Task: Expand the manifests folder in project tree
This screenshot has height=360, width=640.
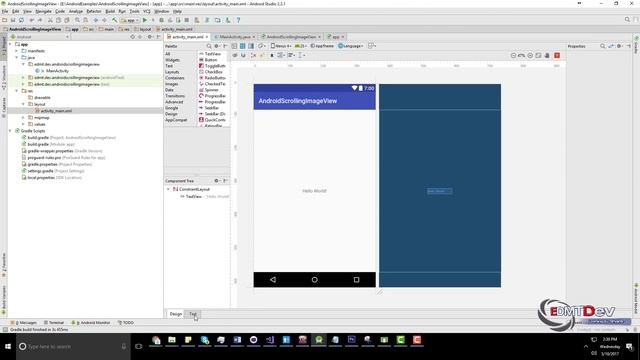Action: (17, 51)
